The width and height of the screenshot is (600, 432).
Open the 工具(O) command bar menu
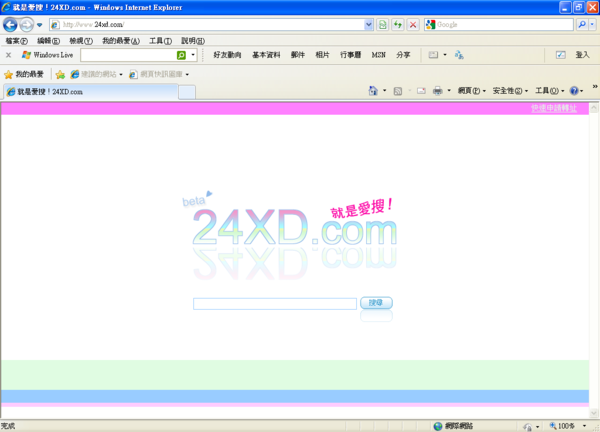coord(549,91)
